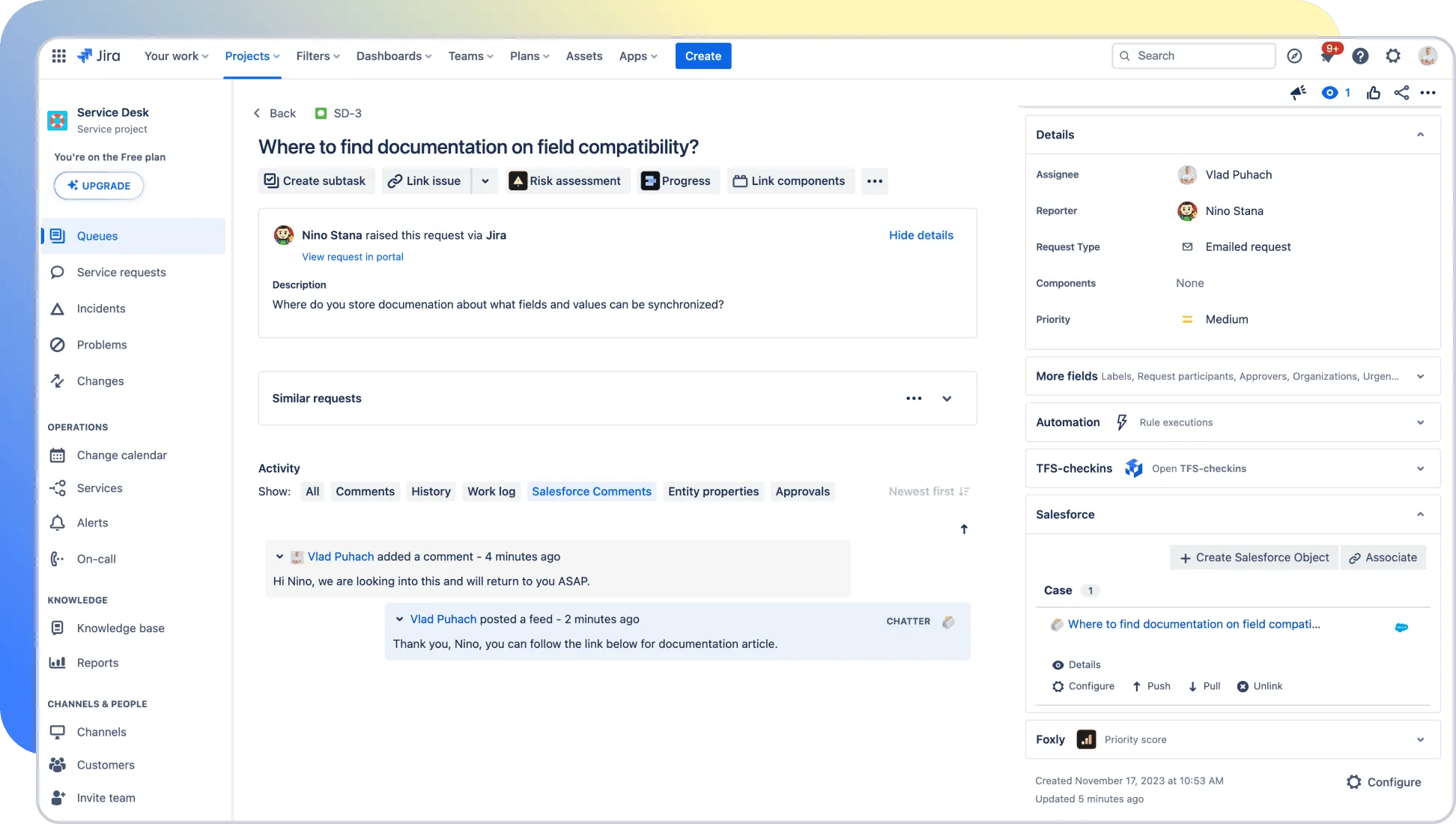Click the notifications icon with 9+ badge
The image size is (1456, 839).
click(1327, 56)
